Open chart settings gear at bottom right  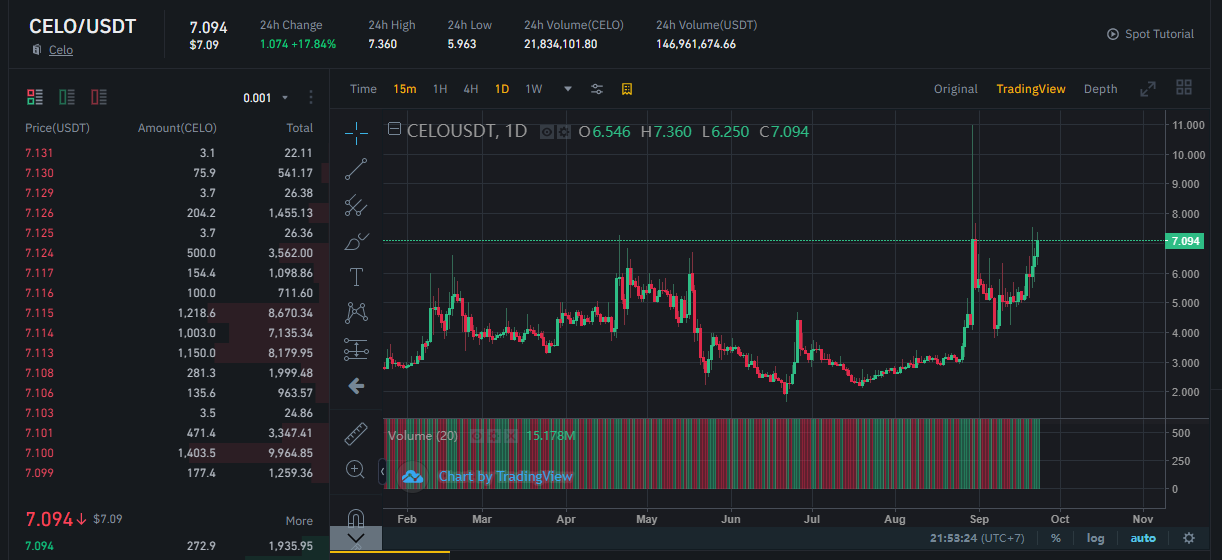point(1188,538)
